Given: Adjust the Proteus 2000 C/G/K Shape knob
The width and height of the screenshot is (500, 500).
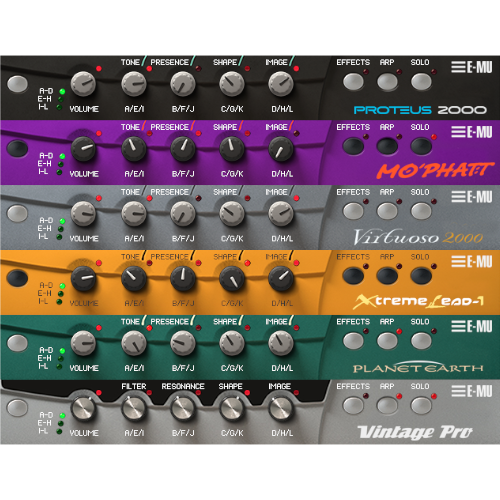Looking at the screenshot, I should coord(232,84).
